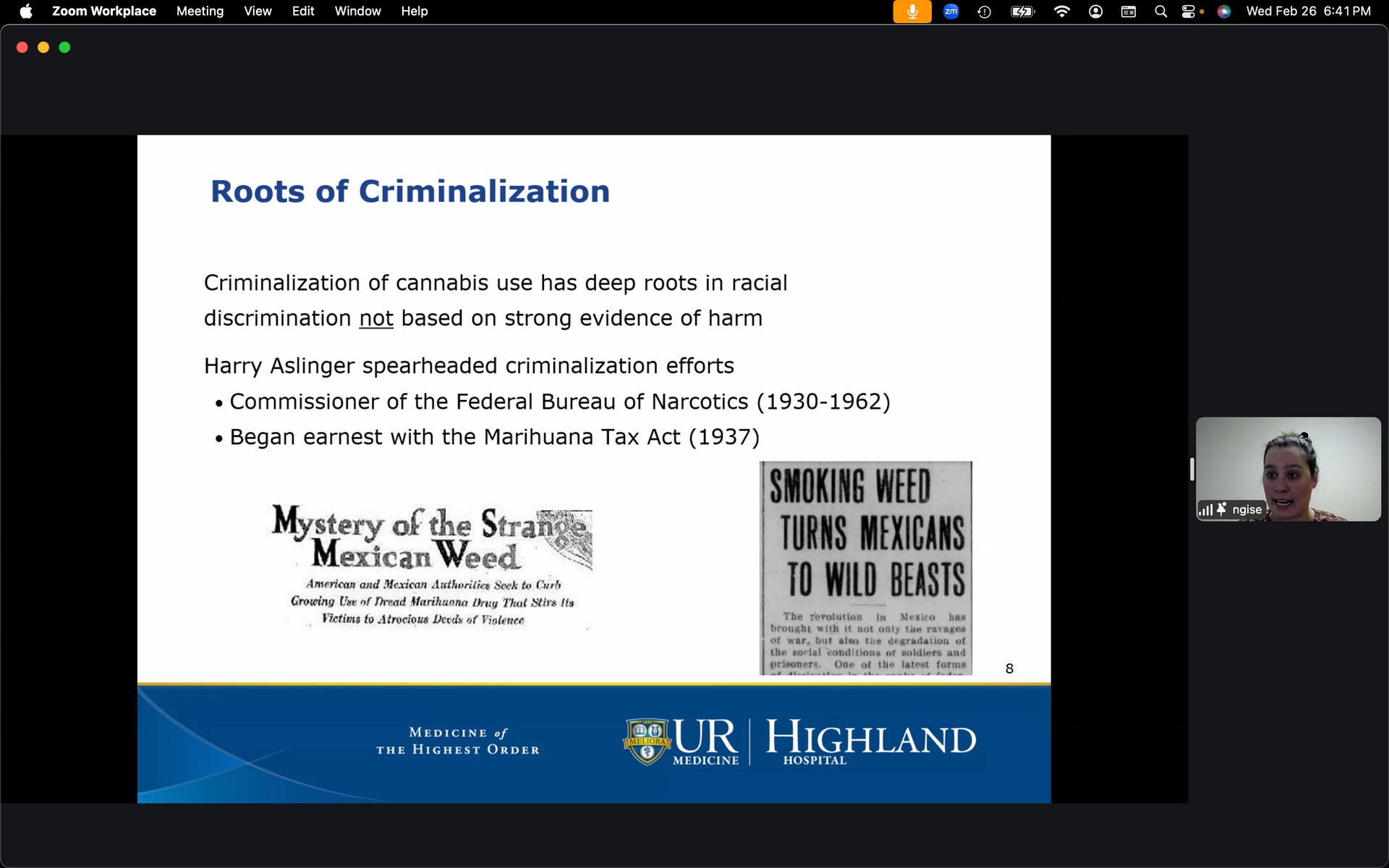This screenshot has width=1389, height=868.
Task: Open the View menu
Action: click(x=258, y=12)
